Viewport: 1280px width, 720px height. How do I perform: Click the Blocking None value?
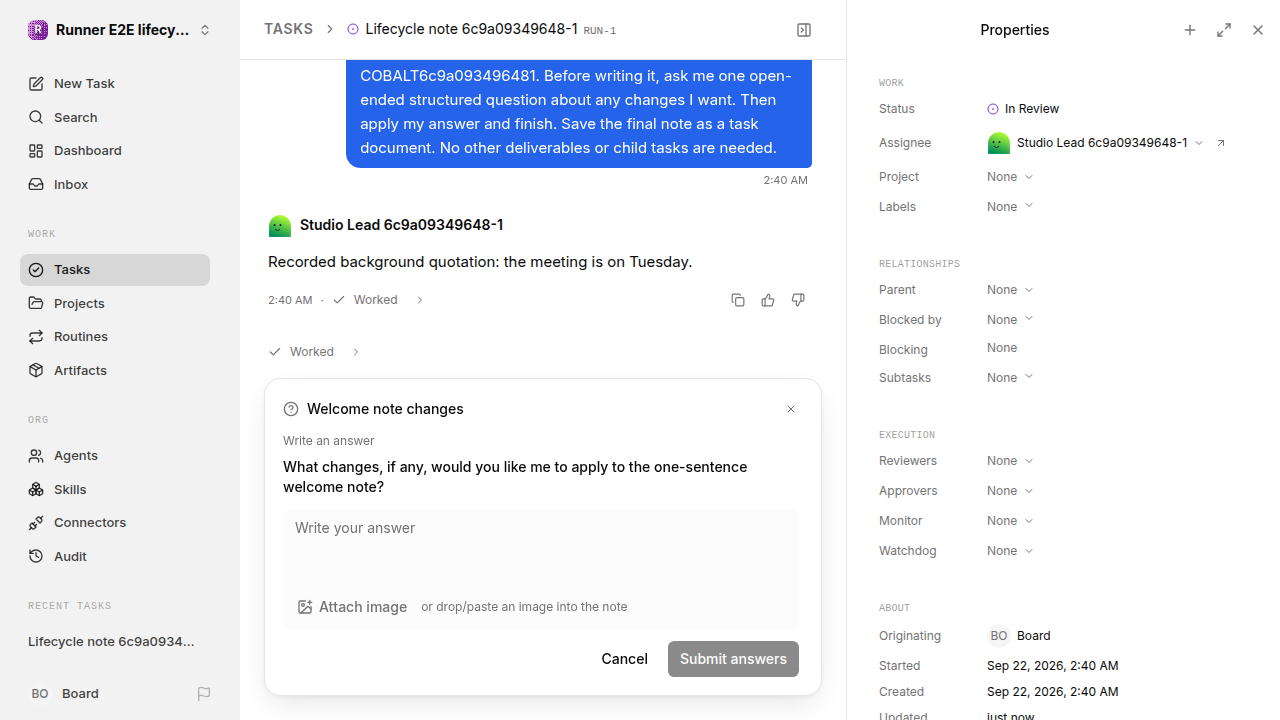(x=1002, y=348)
